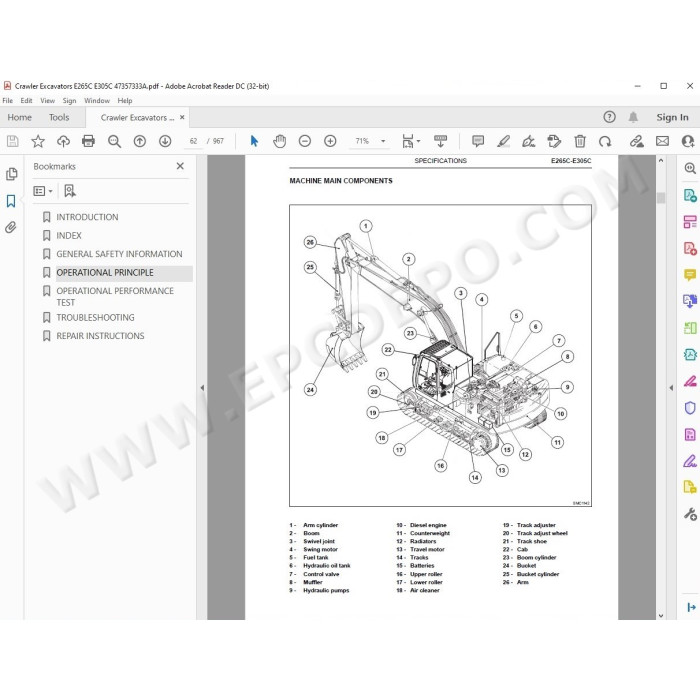Open the Sign menu
The height and width of the screenshot is (700, 700).
[x=69, y=101]
